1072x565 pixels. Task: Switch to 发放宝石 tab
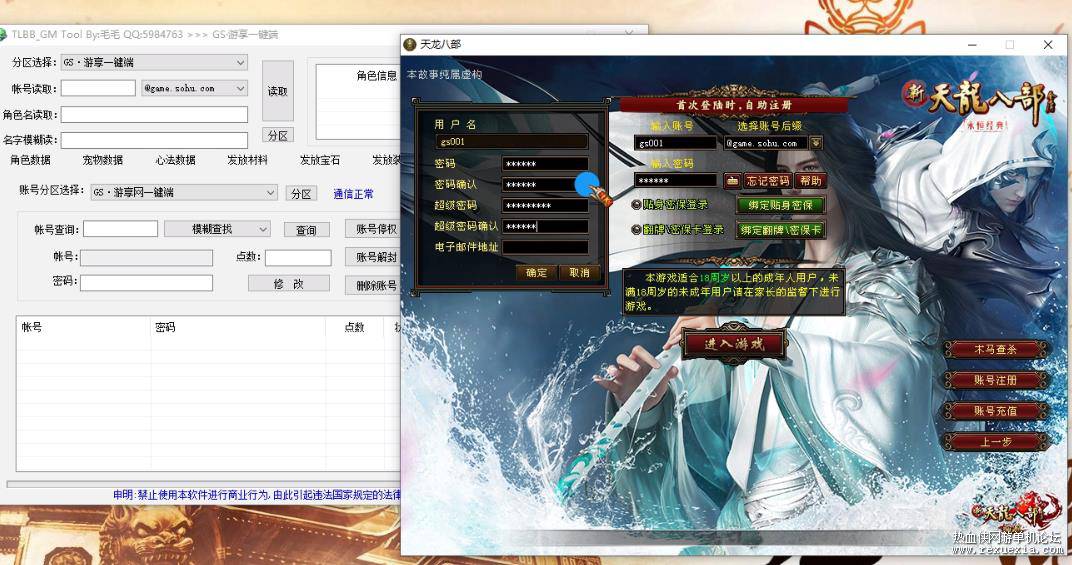320,160
